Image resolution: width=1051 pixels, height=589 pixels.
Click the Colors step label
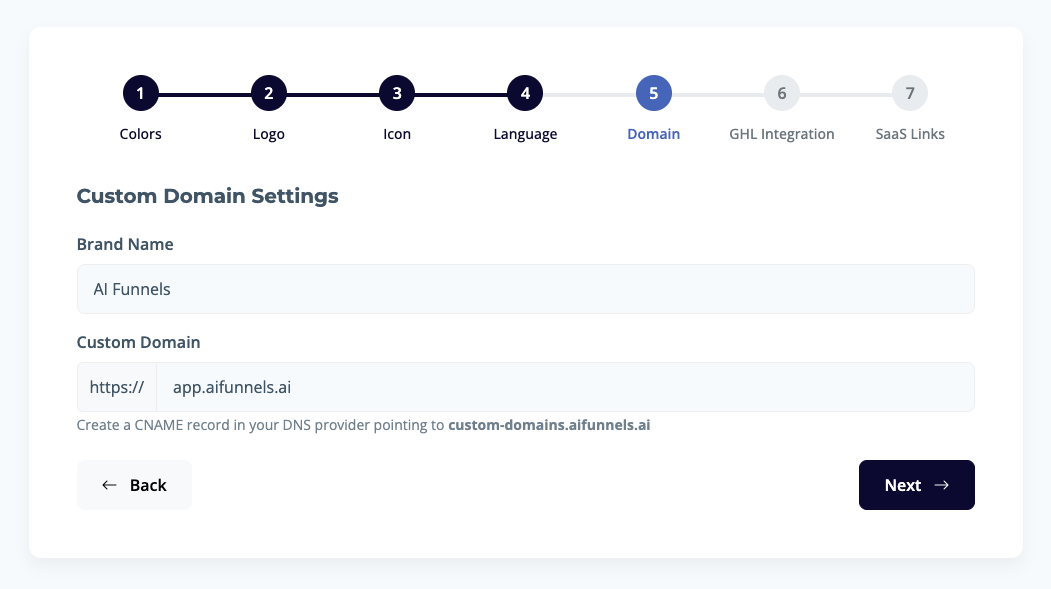pos(141,134)
